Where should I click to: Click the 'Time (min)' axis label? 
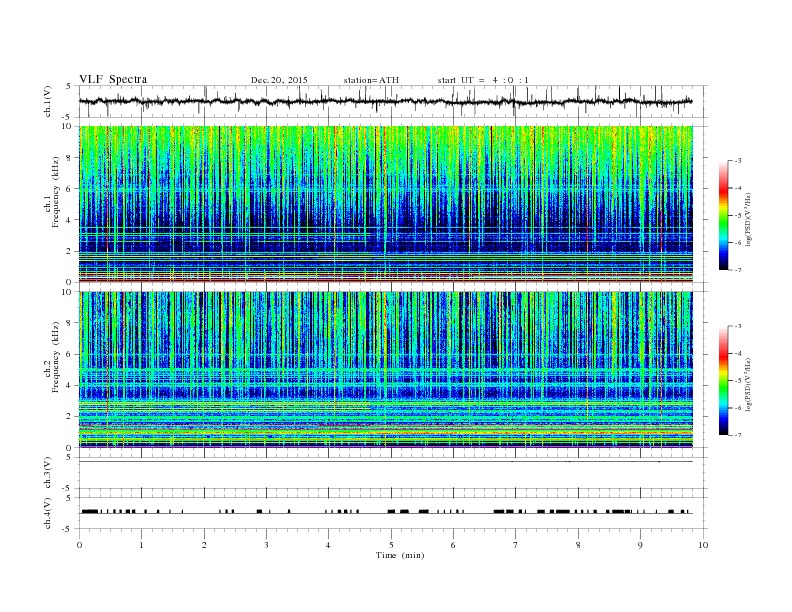pos(400,555)
